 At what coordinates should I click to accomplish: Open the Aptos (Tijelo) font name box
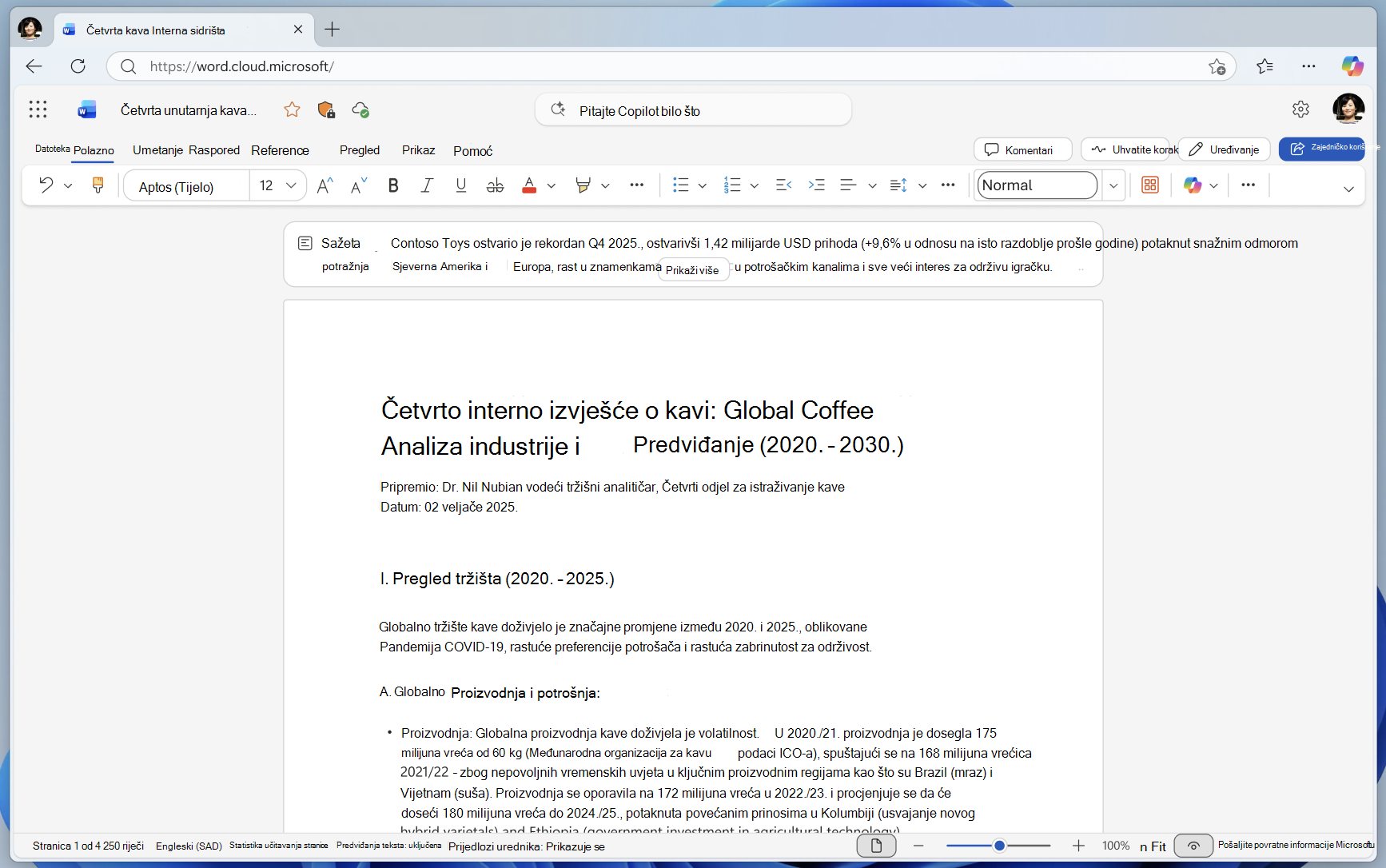pos(186,186)
